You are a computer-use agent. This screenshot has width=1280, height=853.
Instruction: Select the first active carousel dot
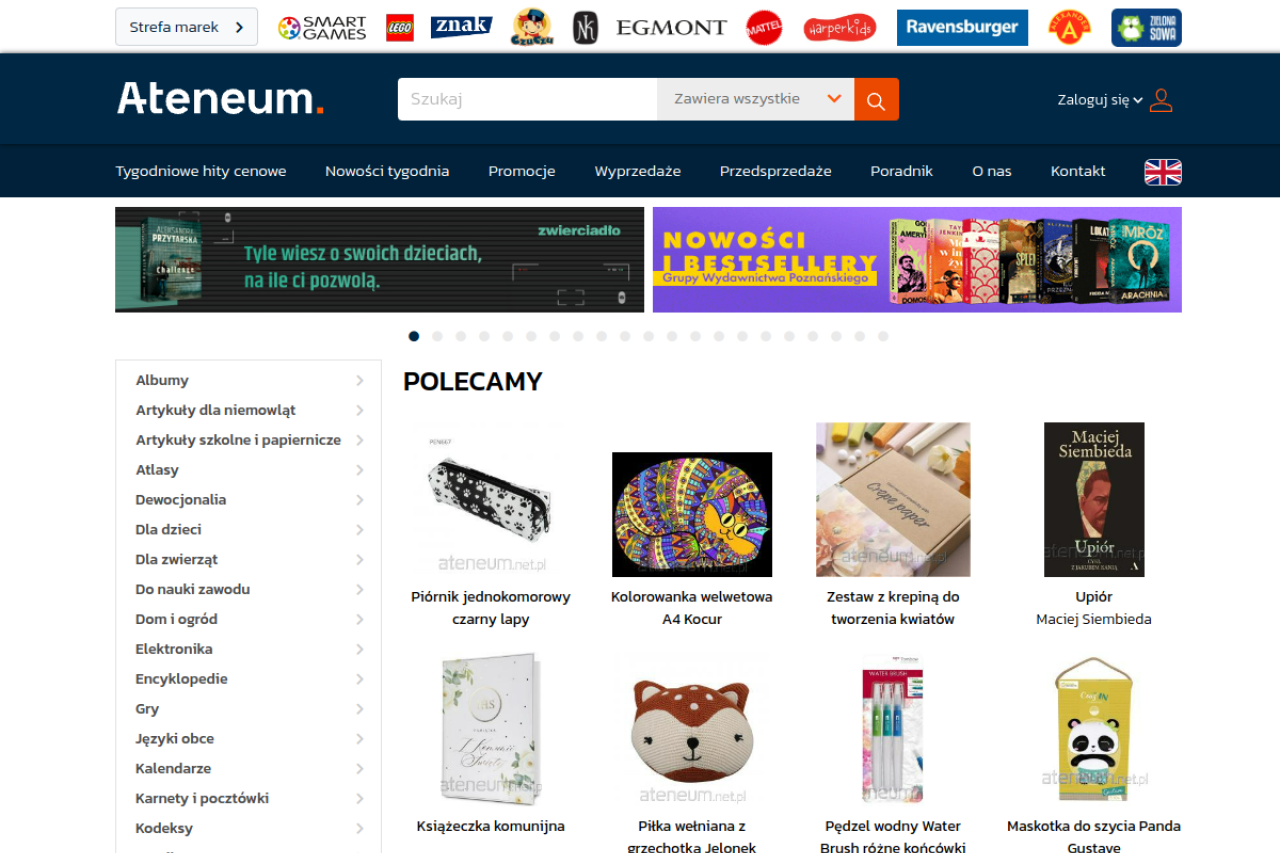(x=414, y=336)
